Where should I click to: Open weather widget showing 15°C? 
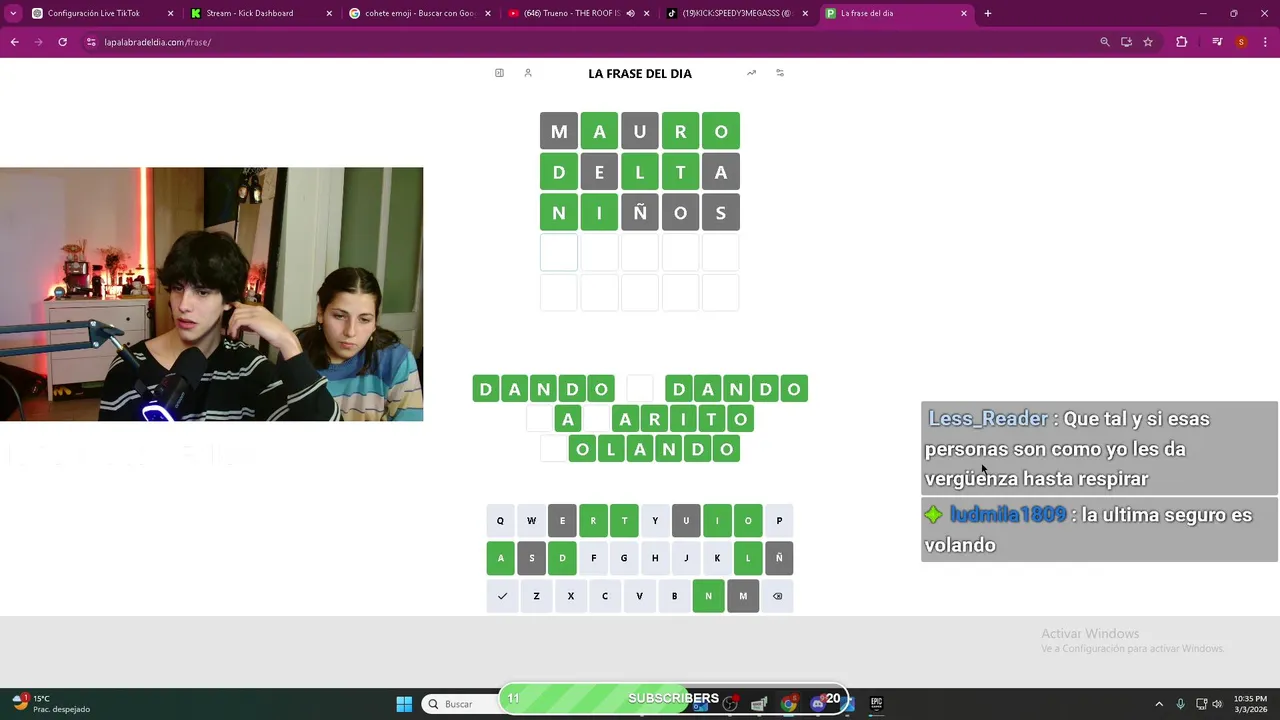point(52,704)
